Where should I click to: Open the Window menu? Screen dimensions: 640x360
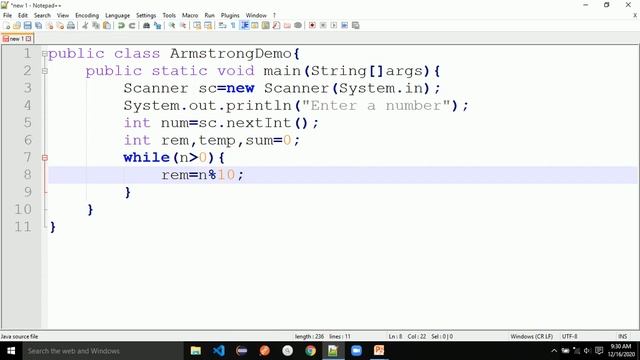256,15
